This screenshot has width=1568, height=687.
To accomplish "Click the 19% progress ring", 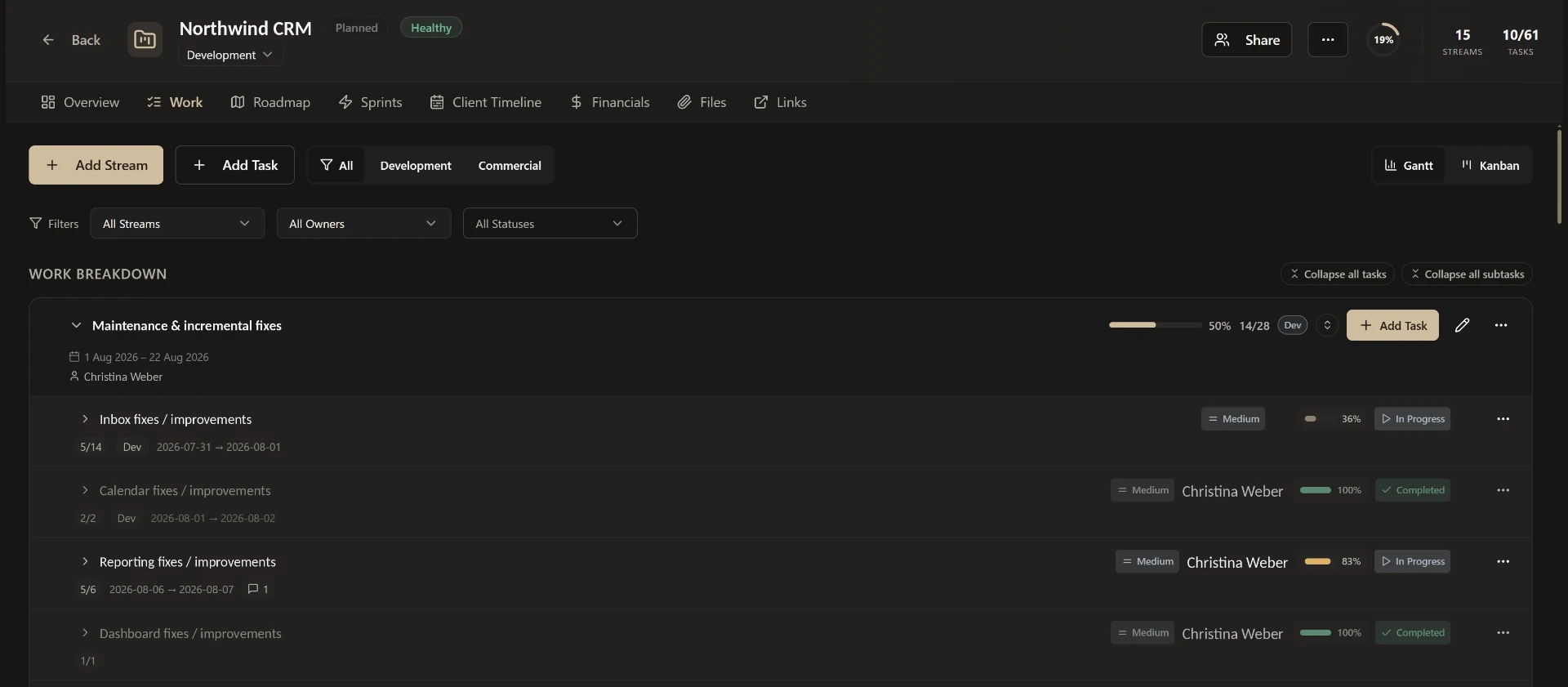I will tap(1383, 40).
